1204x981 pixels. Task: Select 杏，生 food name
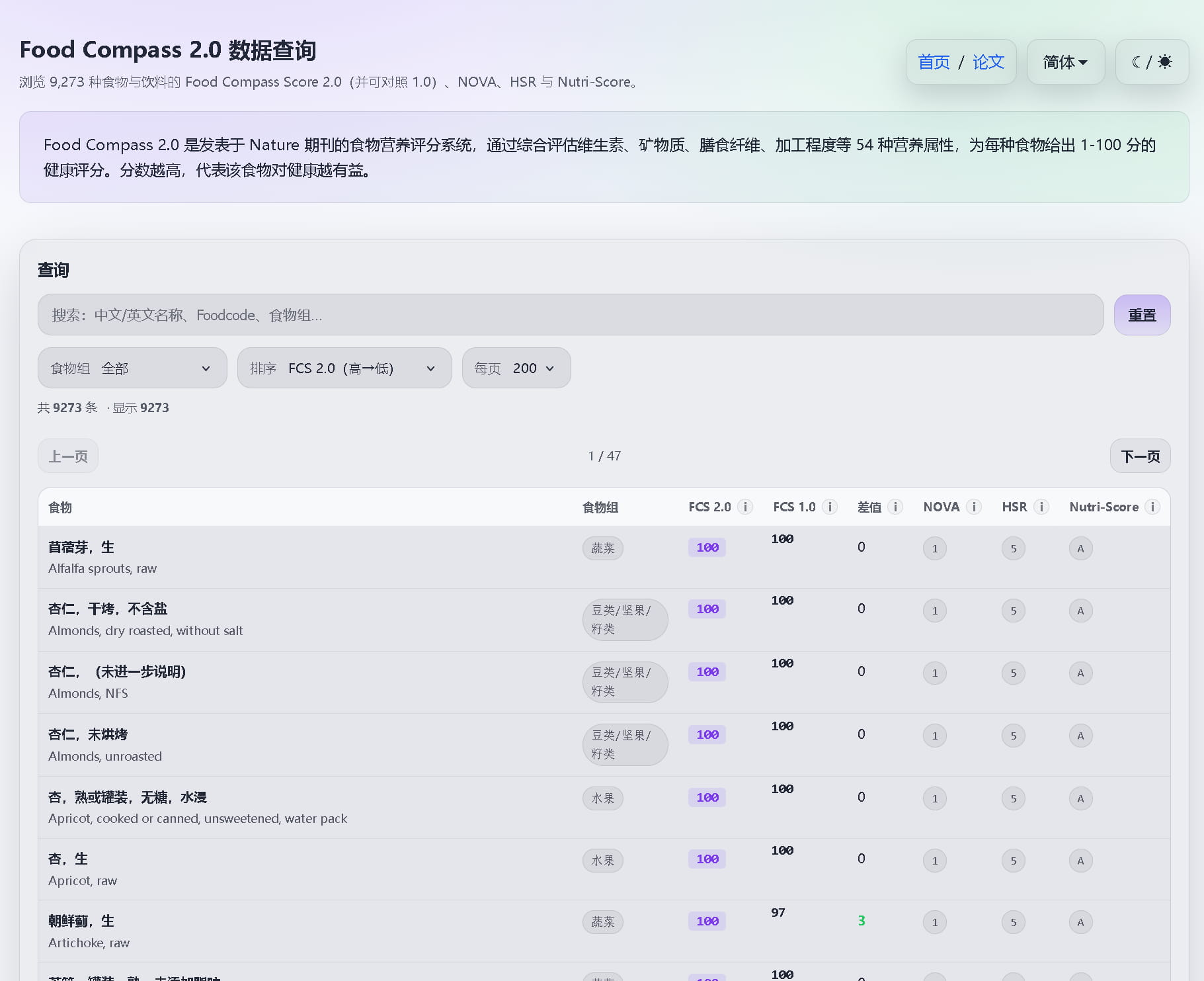click(x=68, y=859)
